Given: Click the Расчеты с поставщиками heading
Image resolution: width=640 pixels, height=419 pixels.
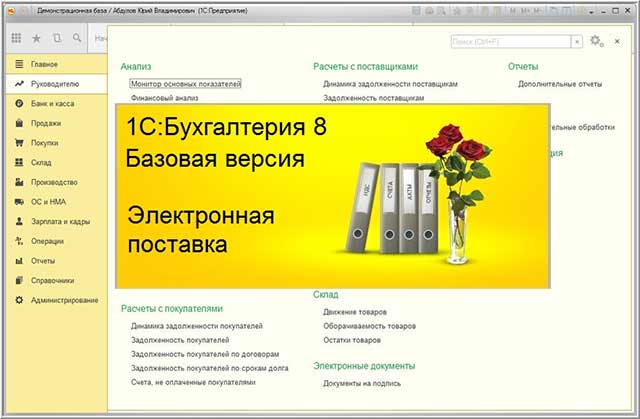Looking at the screenshot, I should (x=366, y=67).
